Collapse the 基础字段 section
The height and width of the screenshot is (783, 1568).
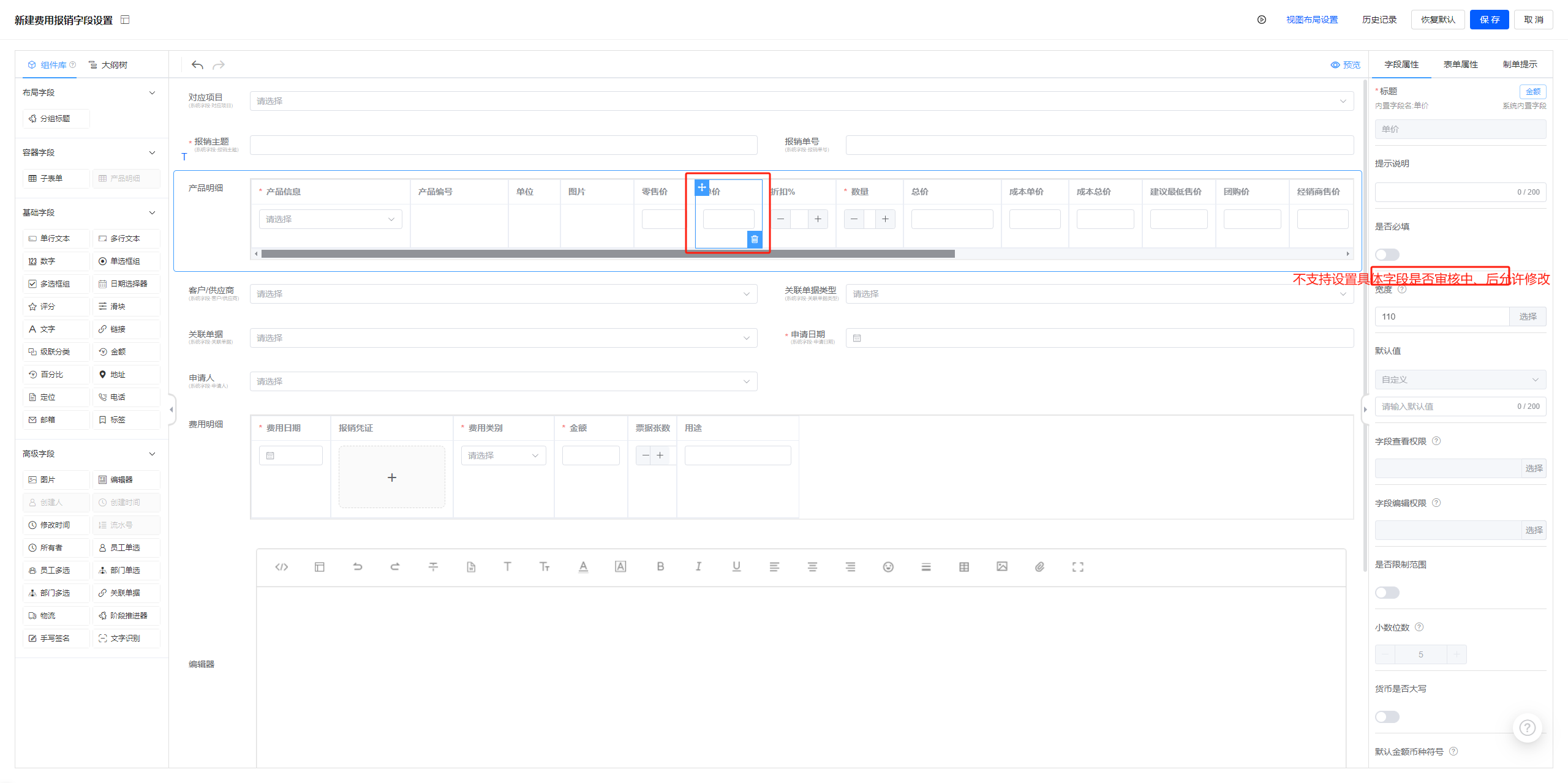153,212
